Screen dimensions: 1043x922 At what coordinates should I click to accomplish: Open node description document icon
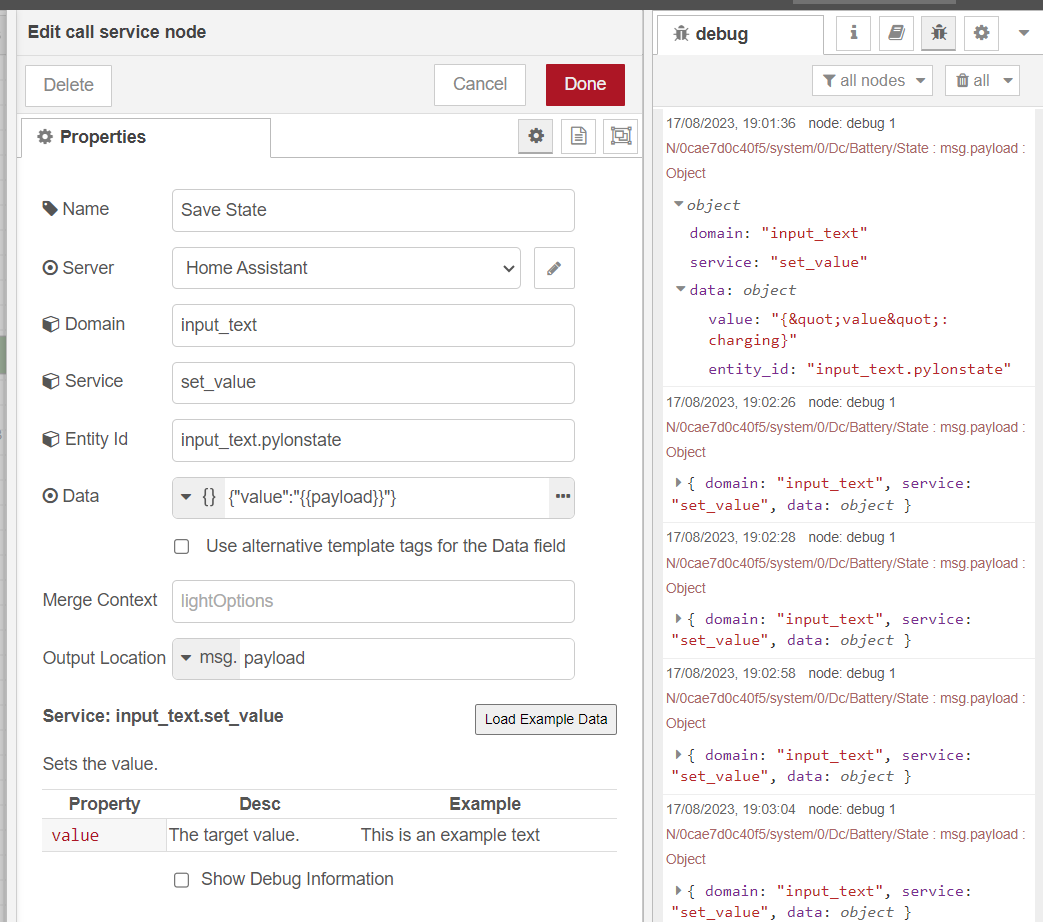[x=578, y=136]
